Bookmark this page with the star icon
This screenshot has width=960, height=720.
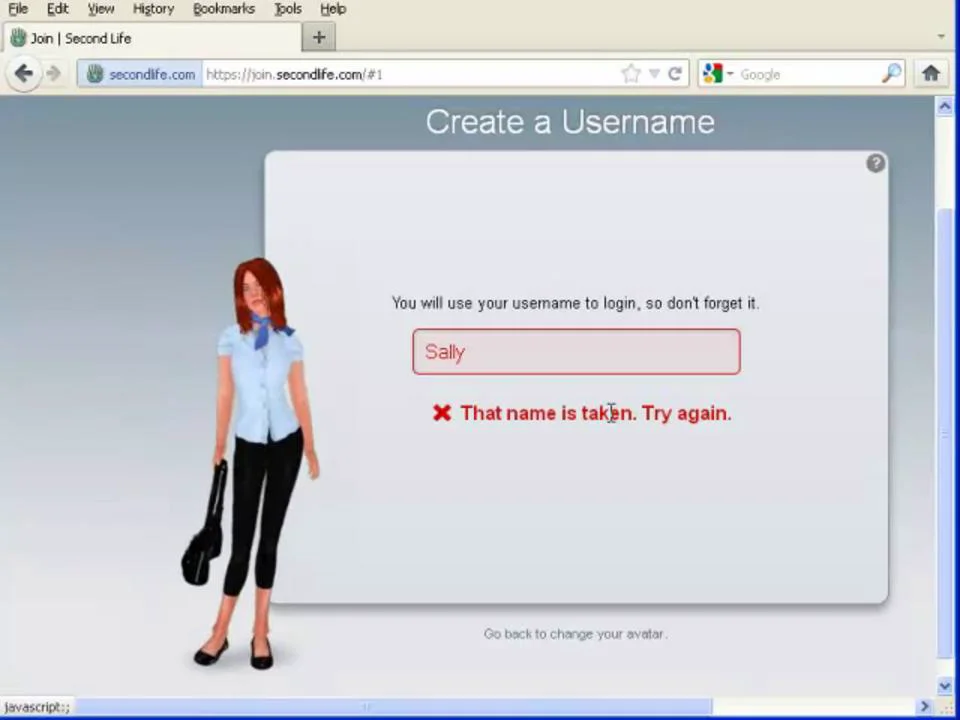[631, 74]
